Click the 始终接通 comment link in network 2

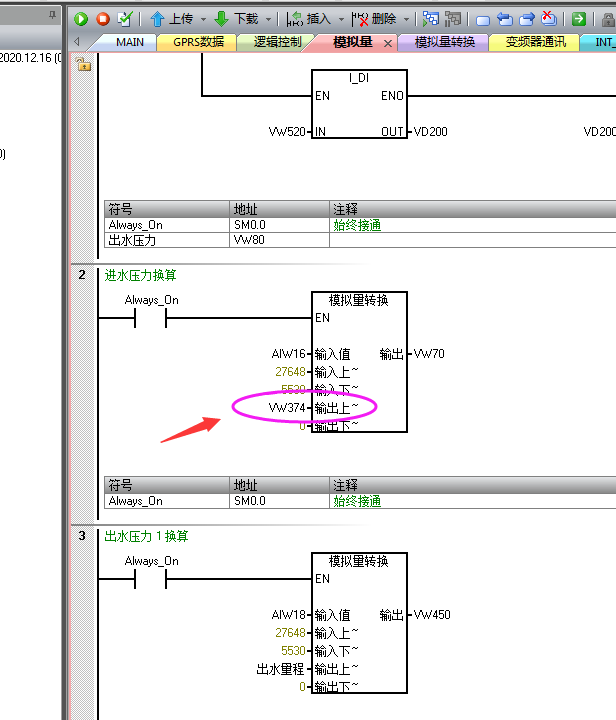[x=356, y=501]
